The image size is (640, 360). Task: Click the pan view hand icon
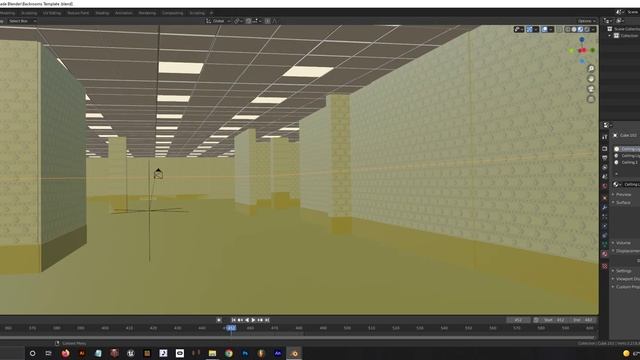(591, 78)
